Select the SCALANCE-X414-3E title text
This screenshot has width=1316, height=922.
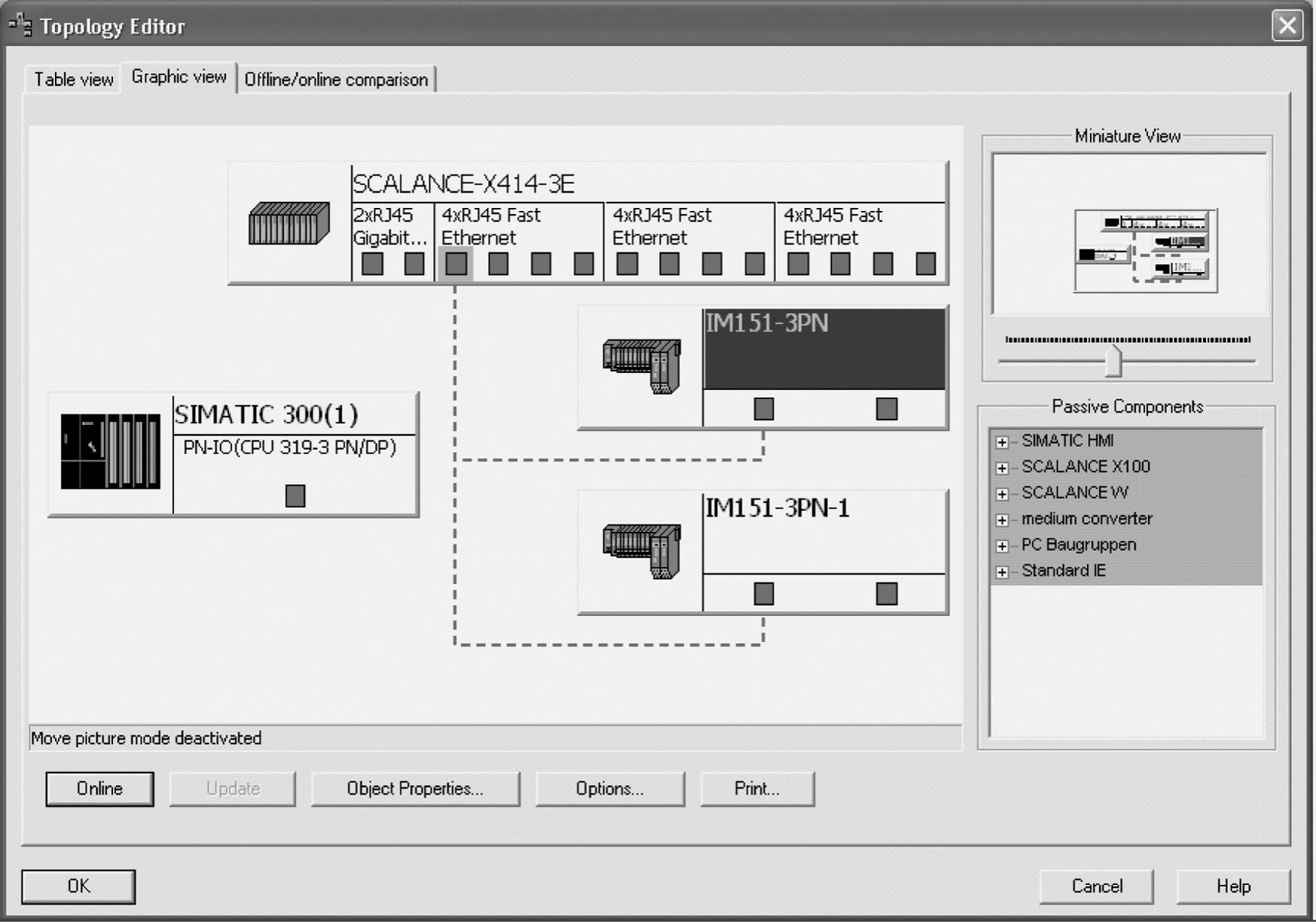click(x=464, y=183)
